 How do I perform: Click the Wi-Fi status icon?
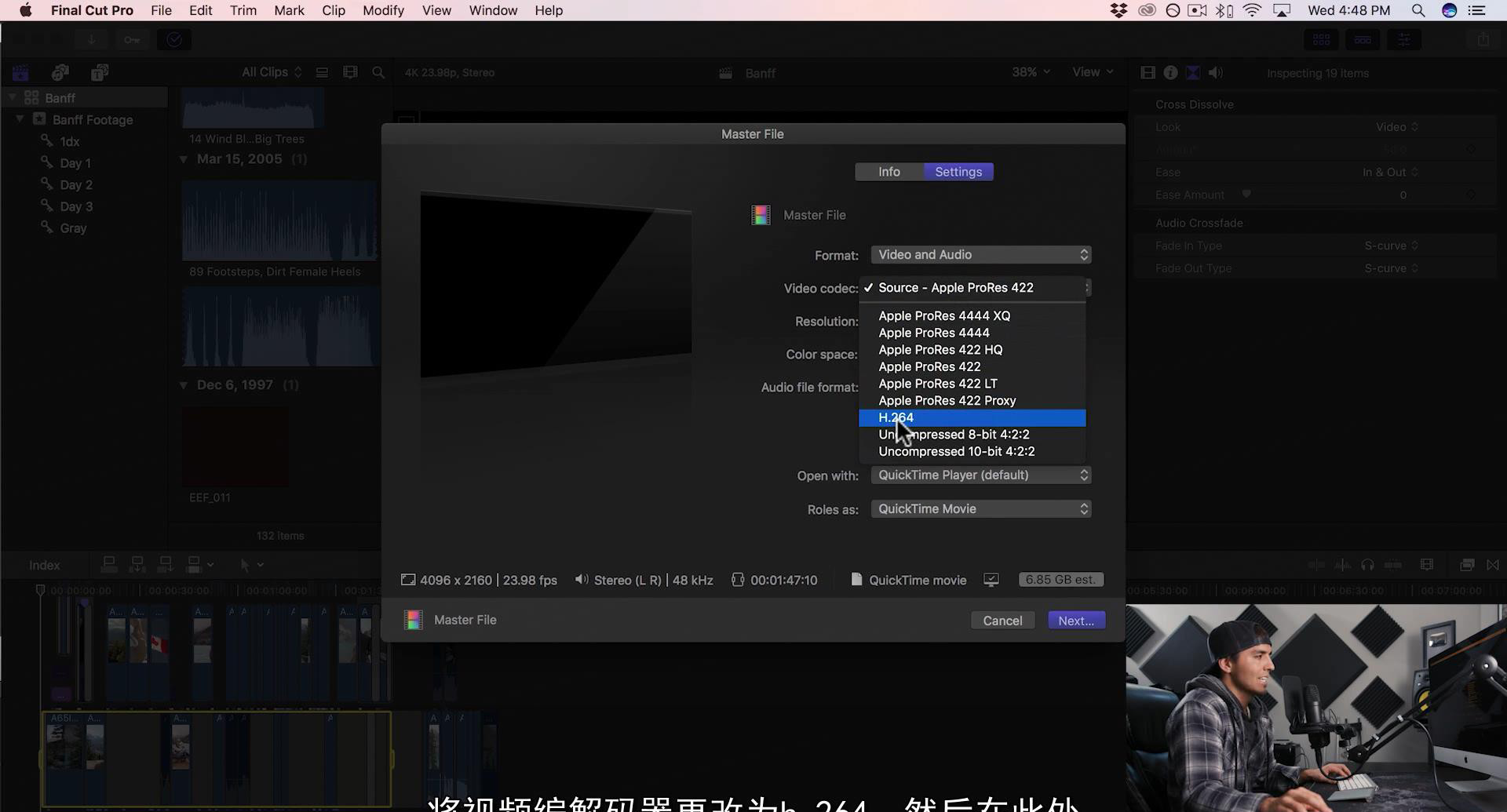1252,10
